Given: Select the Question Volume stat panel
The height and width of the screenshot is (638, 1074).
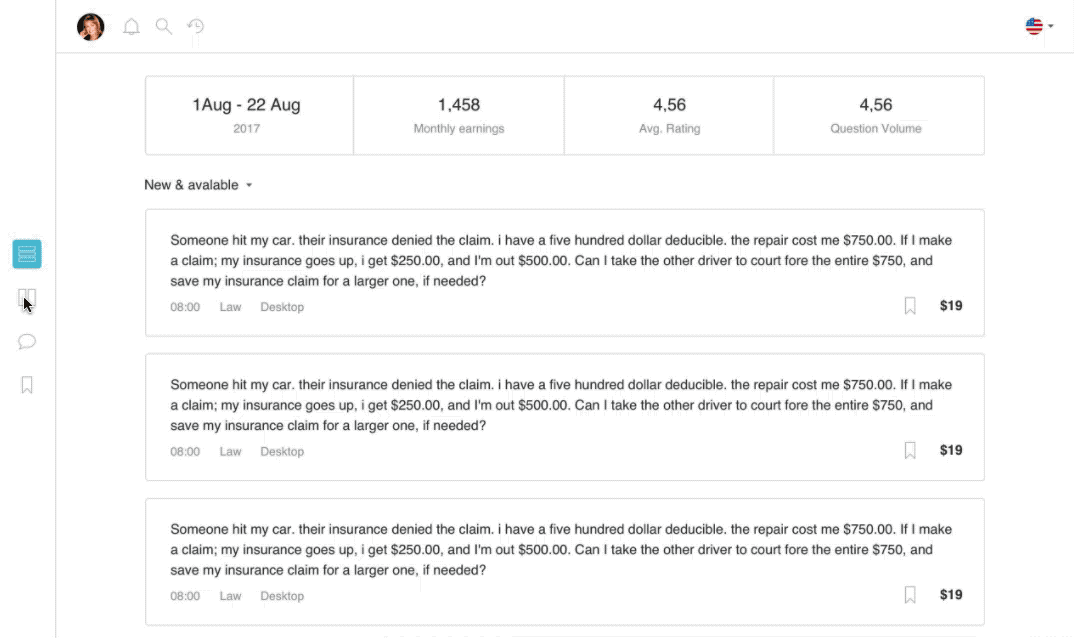Looking at the screenshot, I should coord(876,115).
